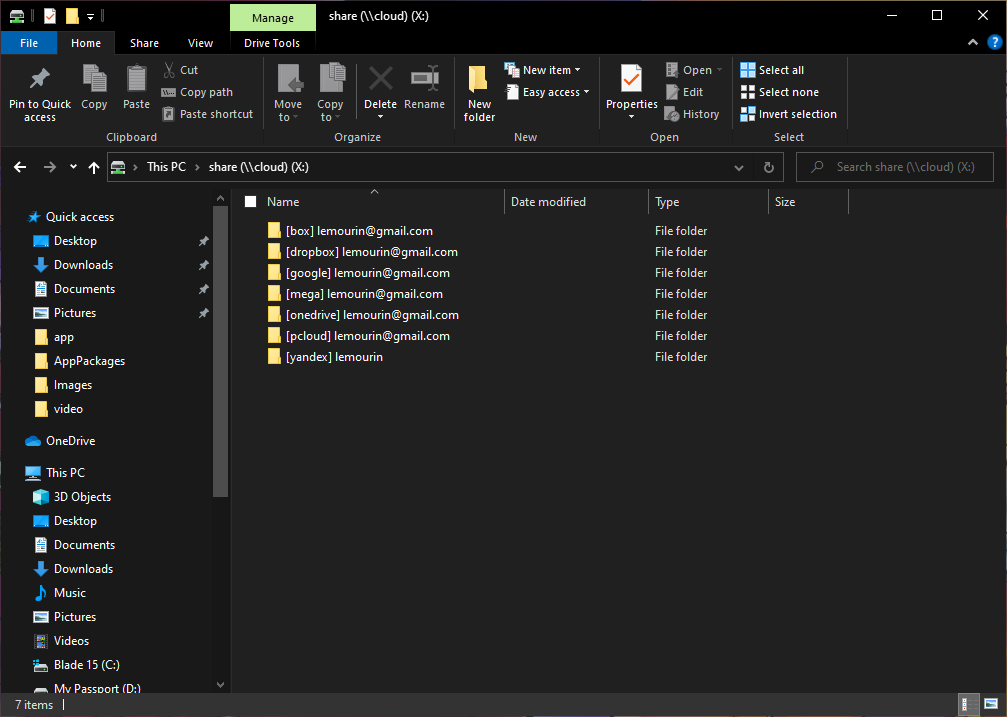Switch to the View tab

click(x=200, y=43)
